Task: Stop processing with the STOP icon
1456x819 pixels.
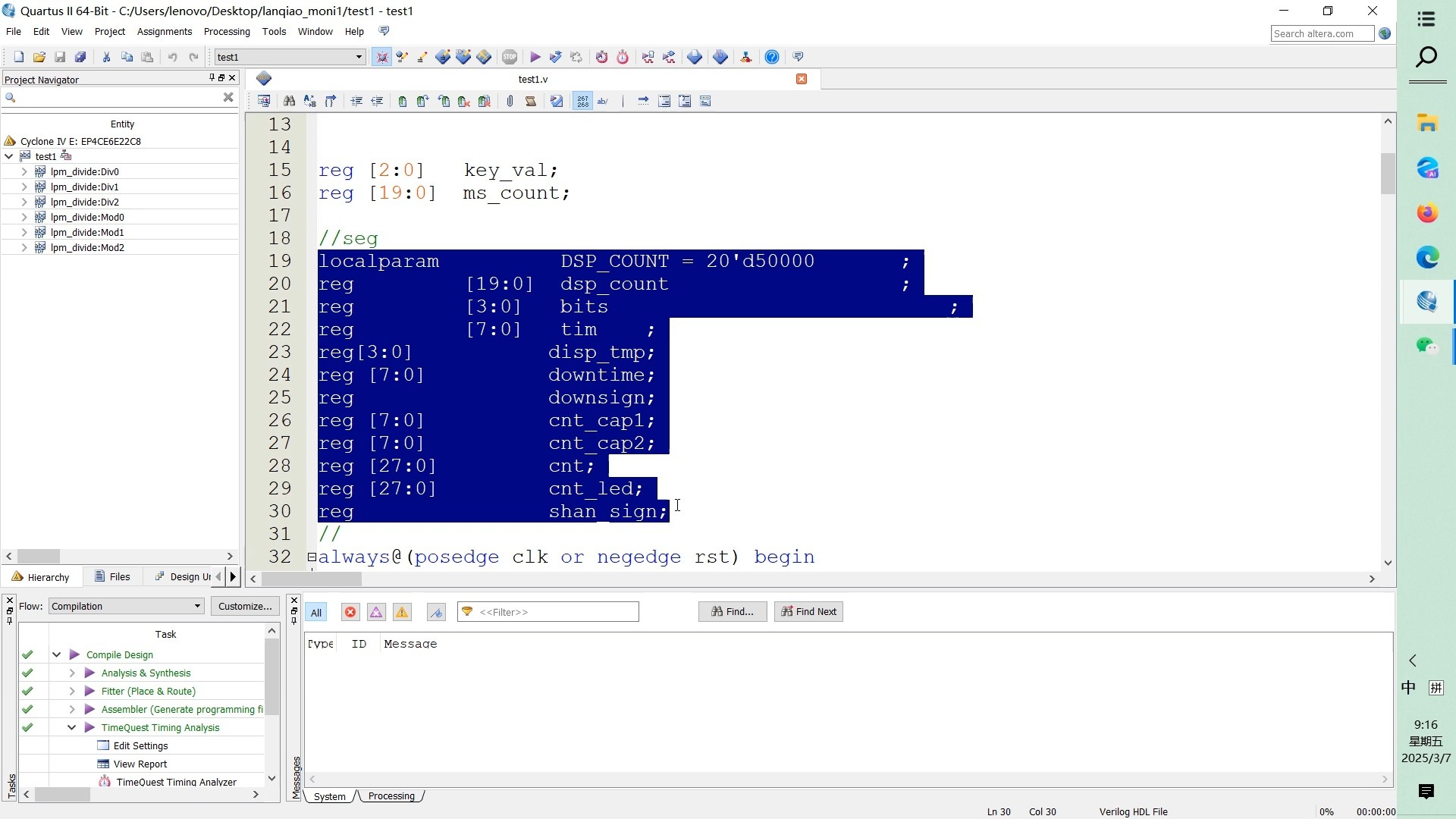Action: coord(510,57)
